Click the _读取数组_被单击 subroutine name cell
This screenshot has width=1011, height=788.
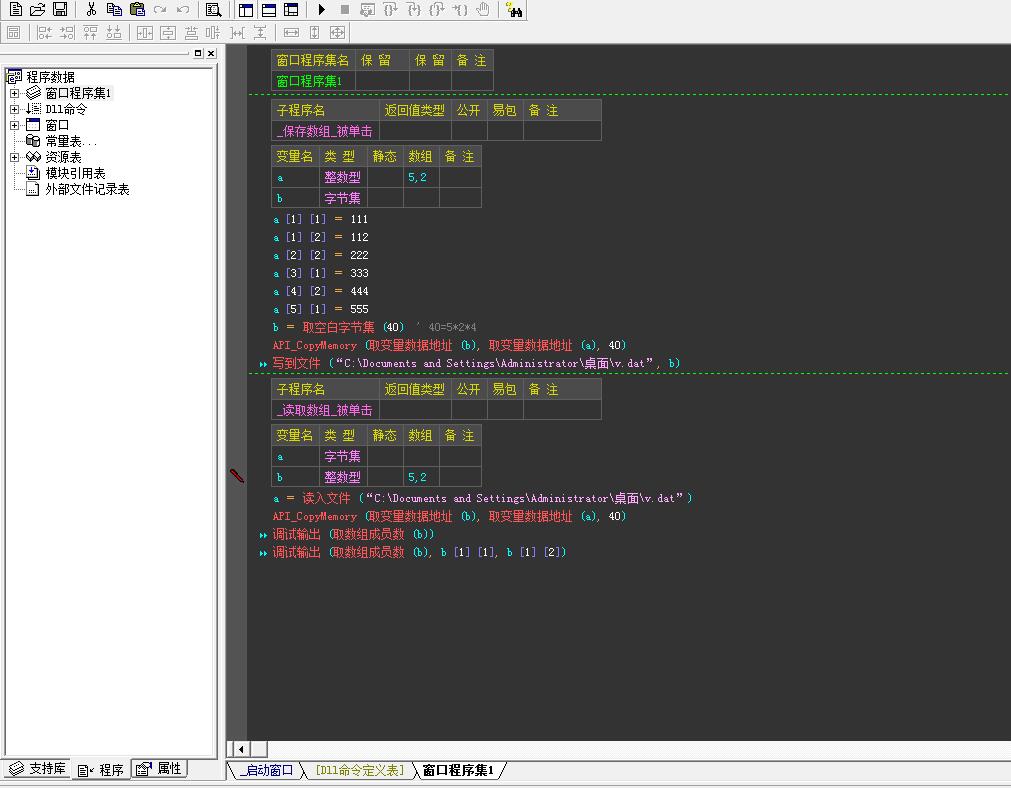pos(325,410)
